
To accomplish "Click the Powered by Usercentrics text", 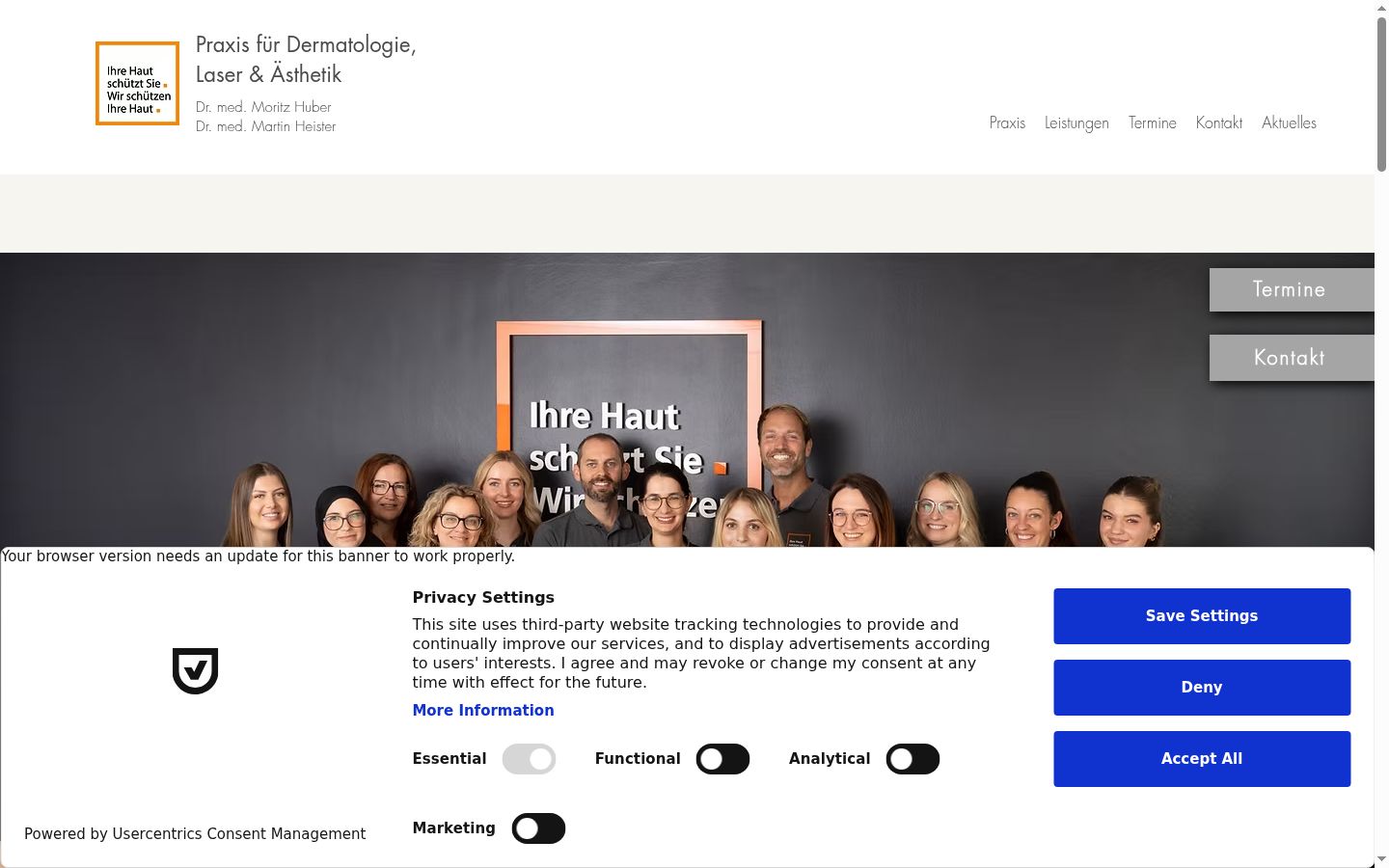I will coord(195,834).
